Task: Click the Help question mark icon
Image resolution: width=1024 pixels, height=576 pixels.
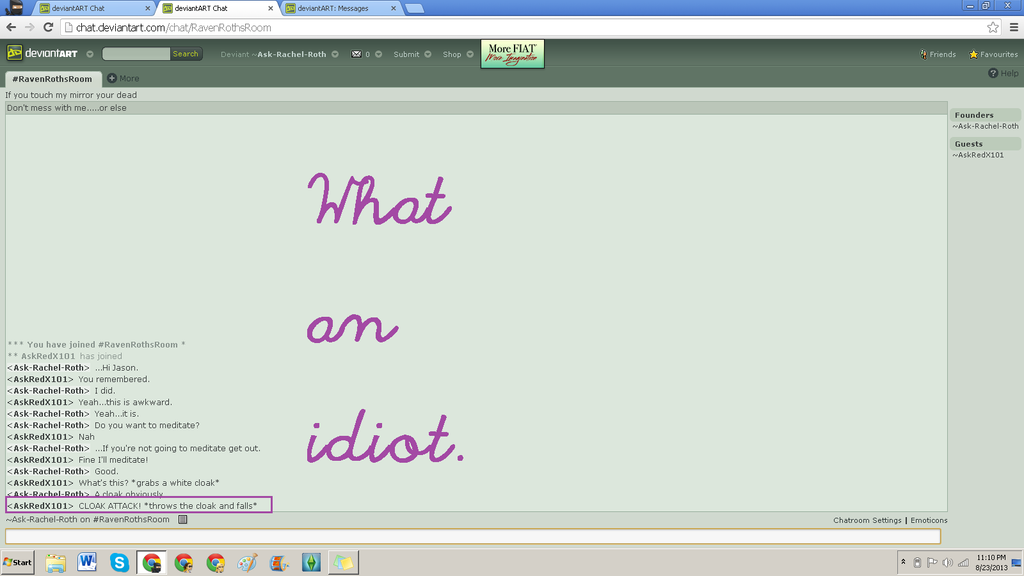Action: pyautogui.click(x=993, y=73)
